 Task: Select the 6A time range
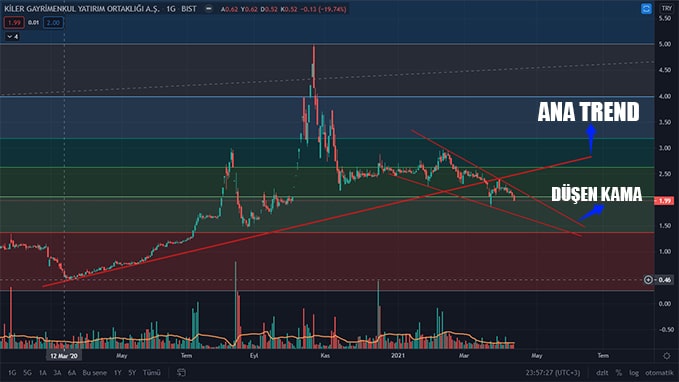tap(72, 372)
